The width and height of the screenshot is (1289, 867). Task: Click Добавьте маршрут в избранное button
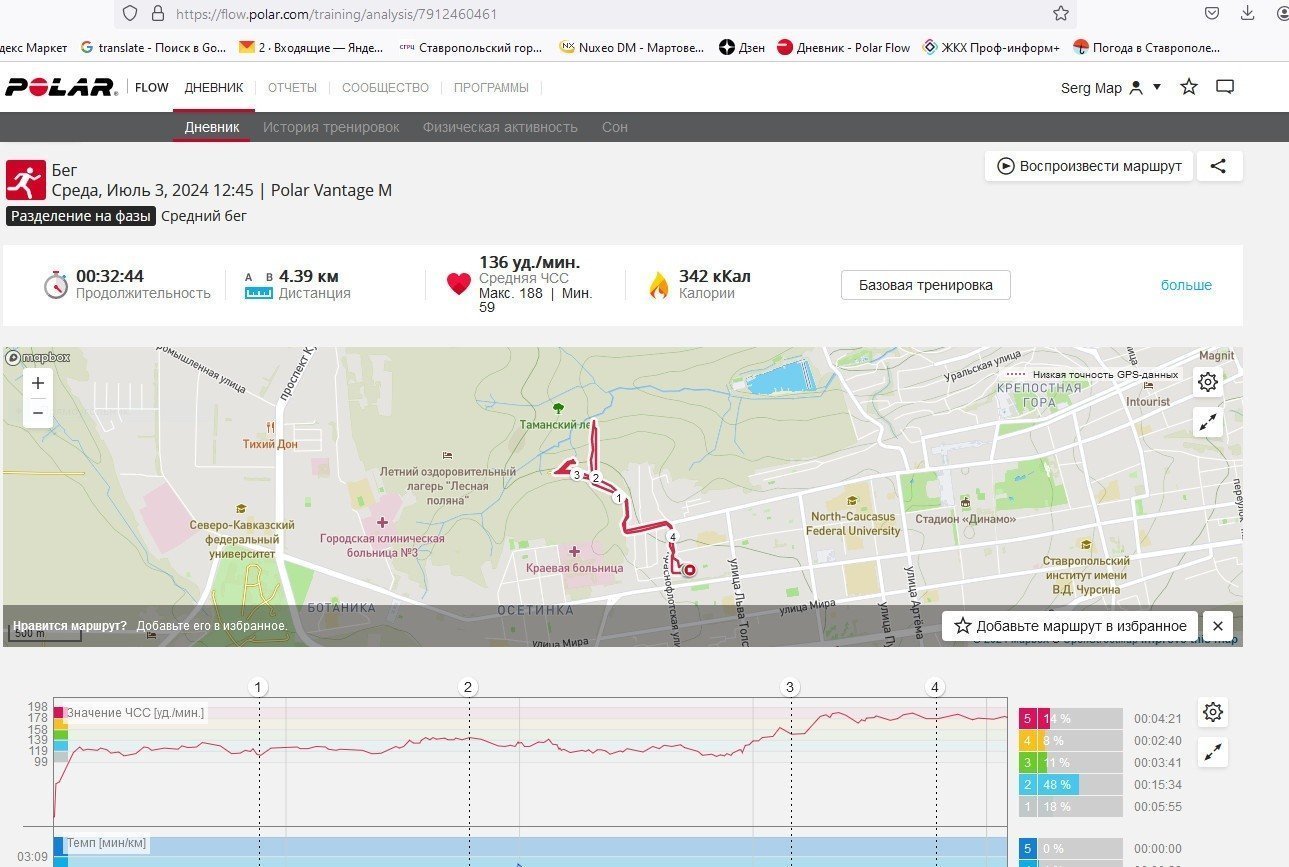click(1070, 626)
